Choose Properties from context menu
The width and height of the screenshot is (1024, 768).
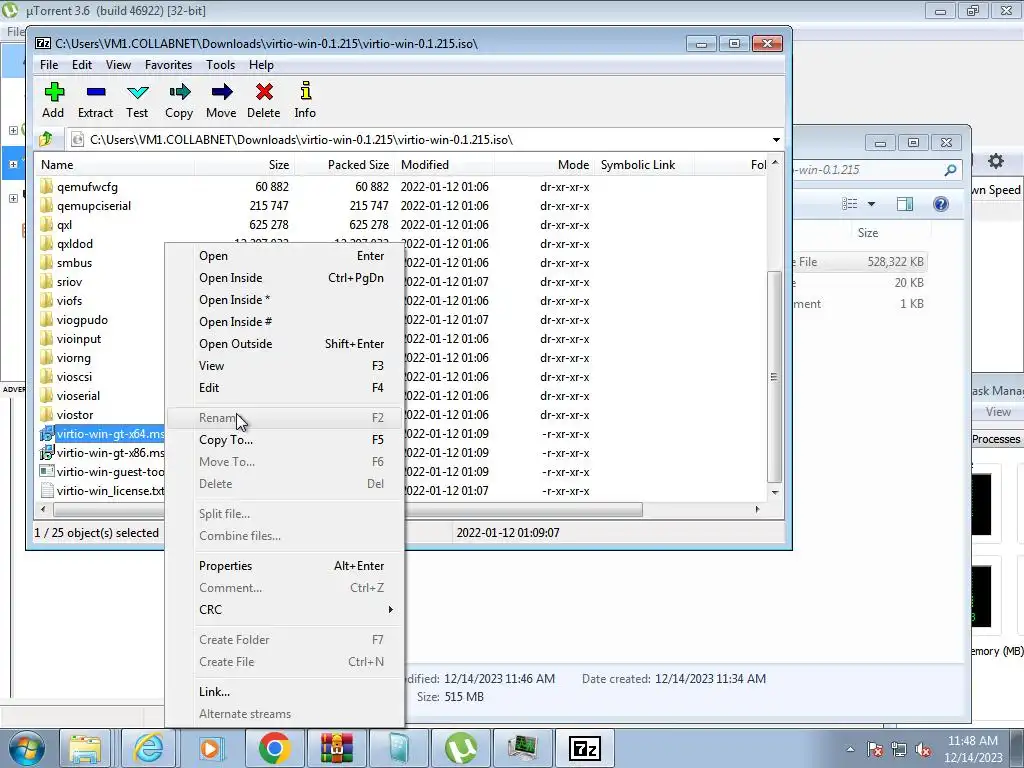click(285, 566)
